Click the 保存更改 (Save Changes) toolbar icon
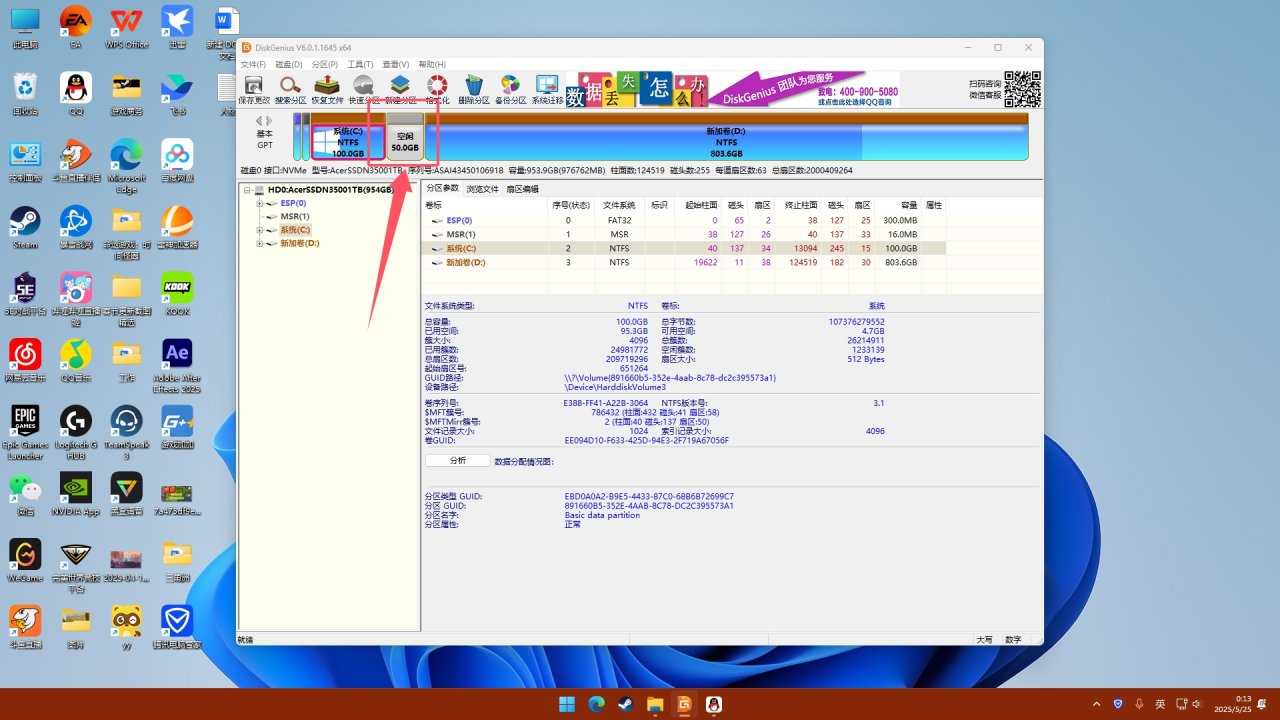This screenshot has width=1280, height=720. click(x=255, y=90)
